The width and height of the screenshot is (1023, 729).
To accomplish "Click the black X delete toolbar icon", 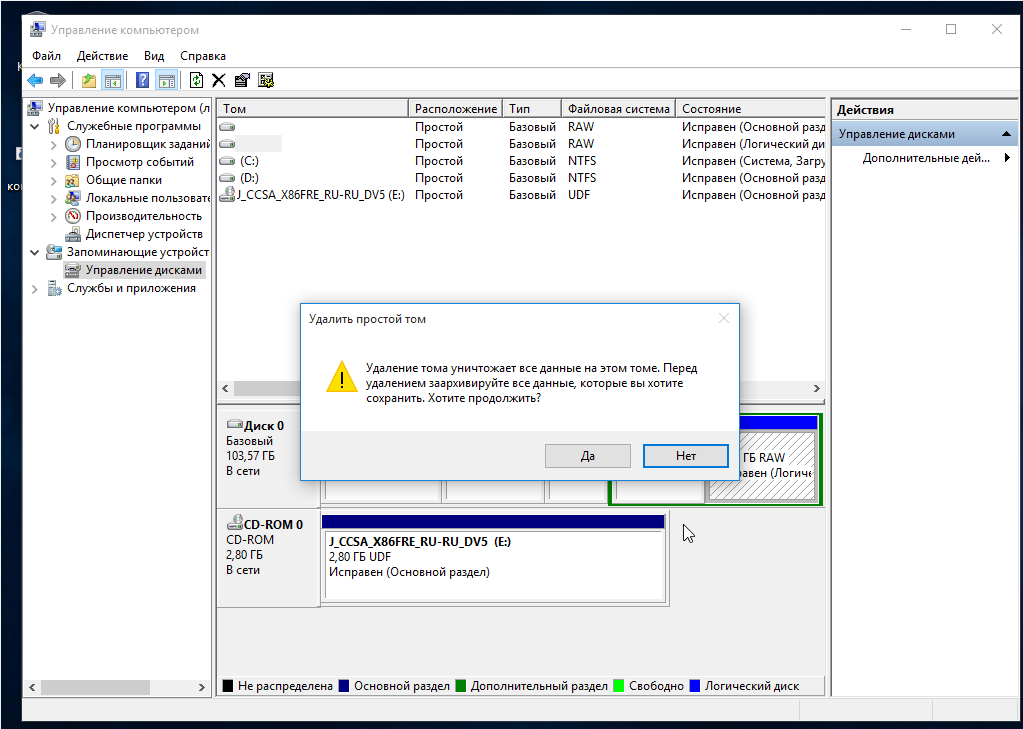I will coord(218,80).
